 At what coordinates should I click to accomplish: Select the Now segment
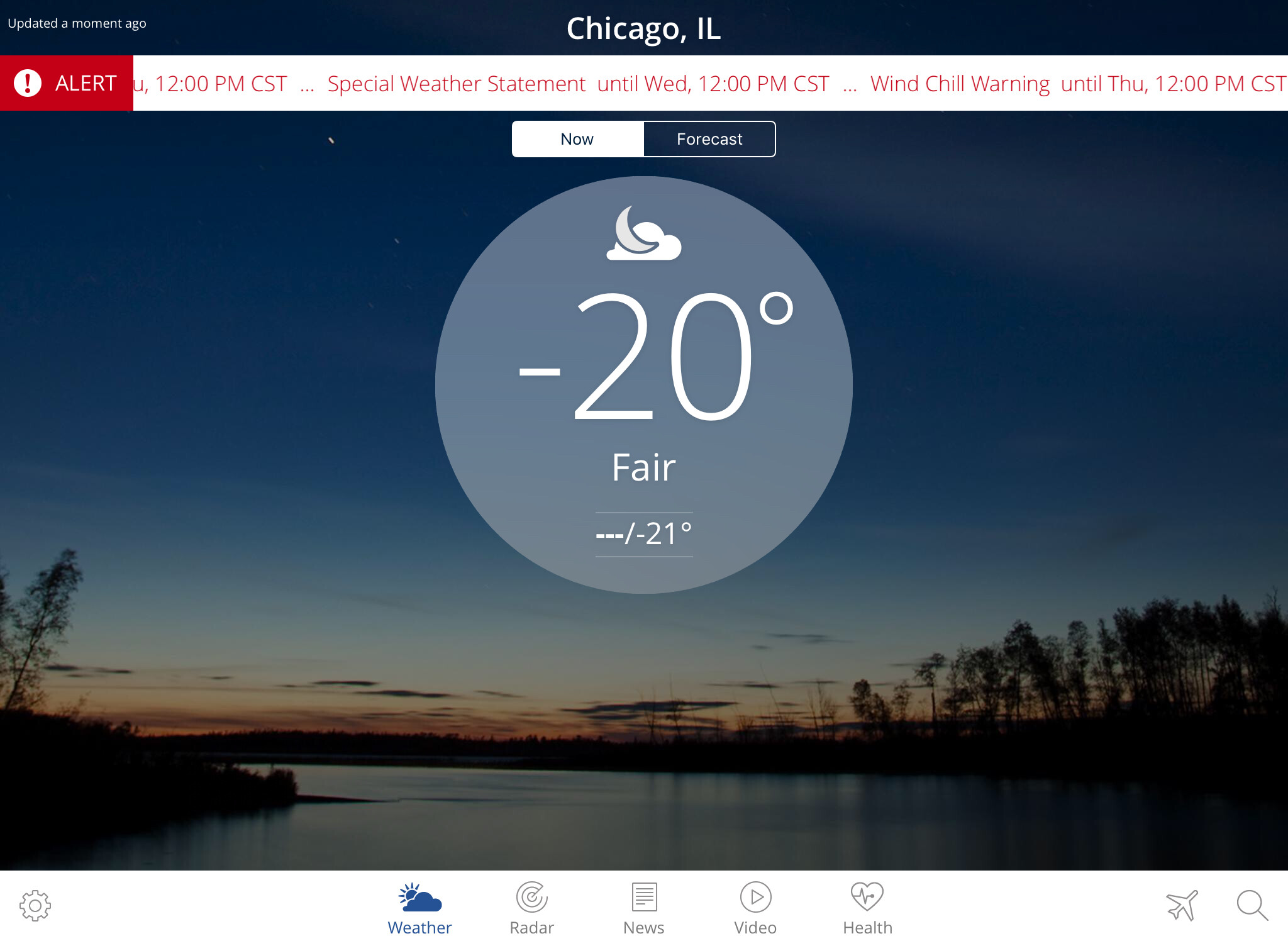(577, 139)
